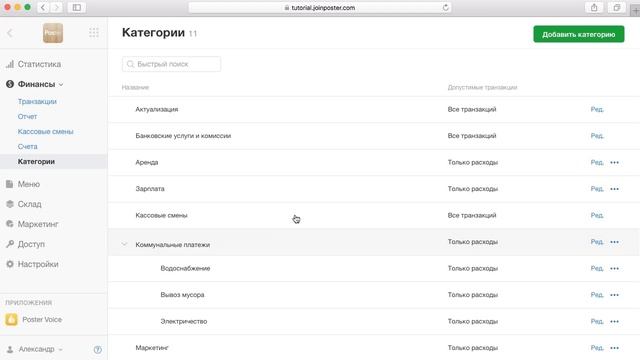This screenshot has height=360, width=640.
Task: Select the Вывоз мусора row name
Action: coord(182,295)
